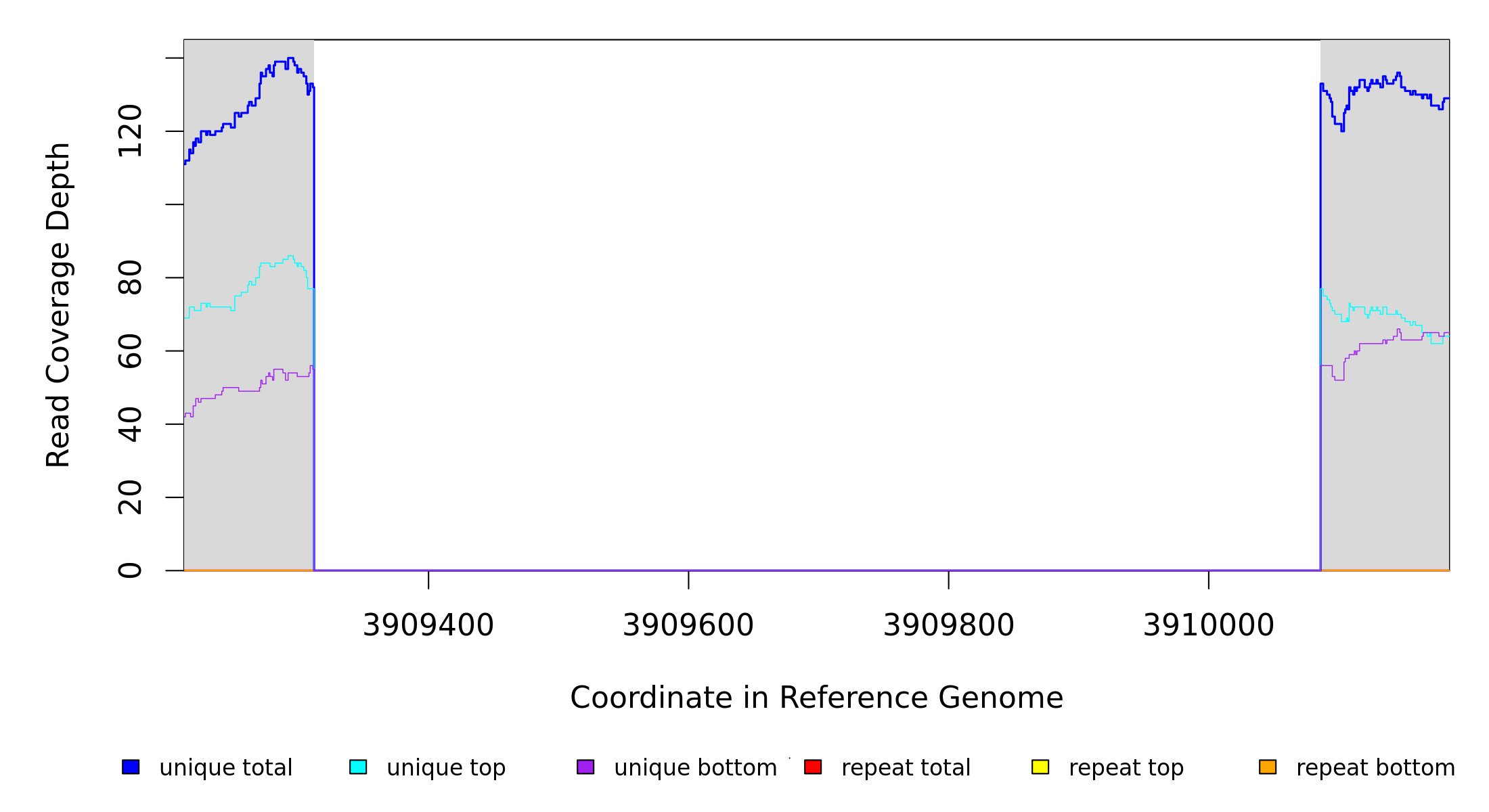This screenshot has height=812, width=1489.
Task: Click the "unique top" legend label
Action: coord(446,768)
